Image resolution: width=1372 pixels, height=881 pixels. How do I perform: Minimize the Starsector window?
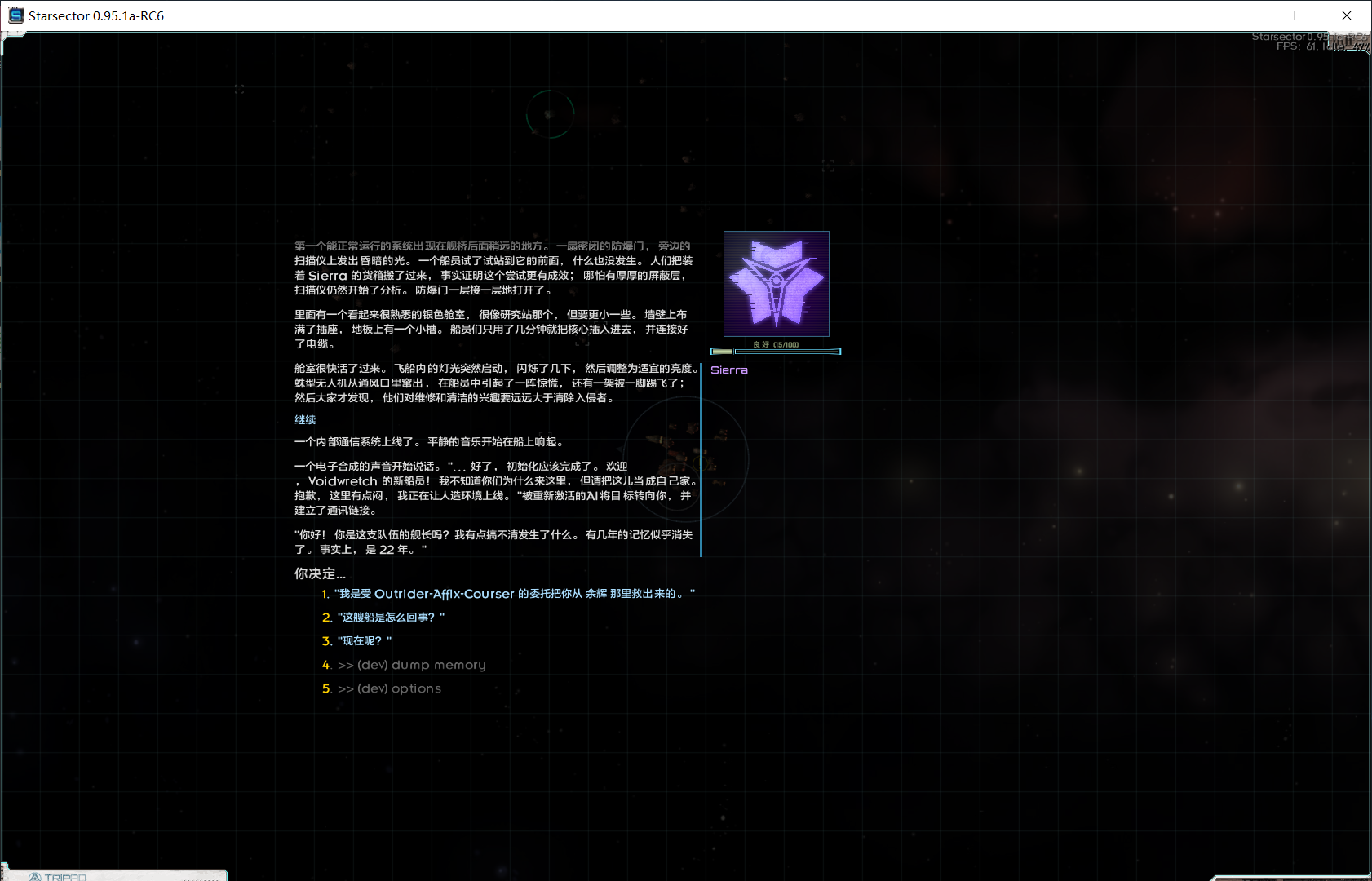[1251, 15]
